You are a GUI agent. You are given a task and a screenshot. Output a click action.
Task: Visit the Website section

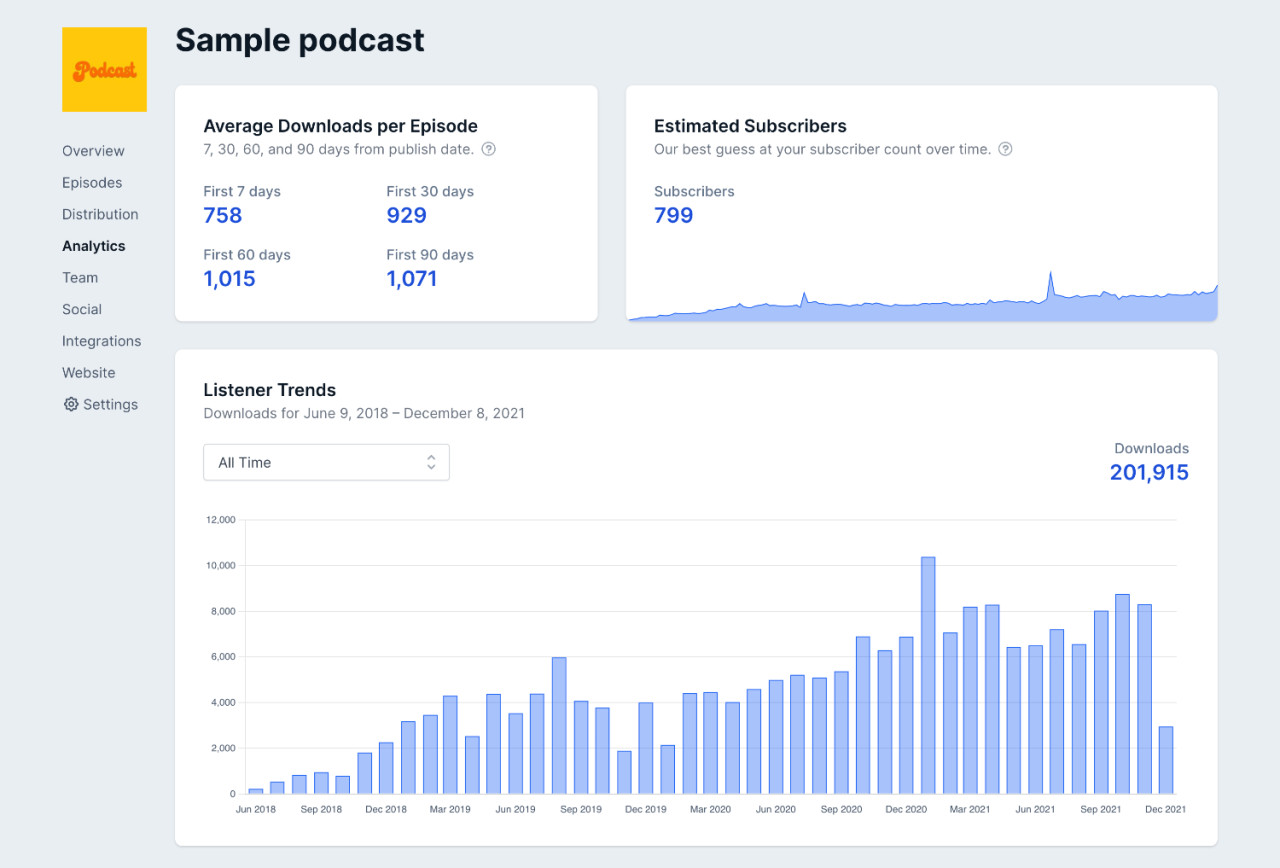[x=88, y=372]
